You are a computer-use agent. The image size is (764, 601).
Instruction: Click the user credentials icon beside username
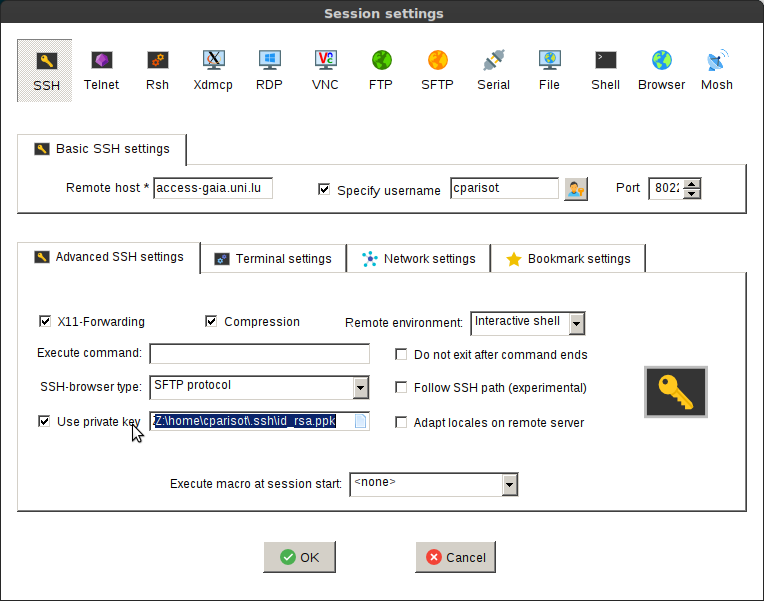pos(575,189)
